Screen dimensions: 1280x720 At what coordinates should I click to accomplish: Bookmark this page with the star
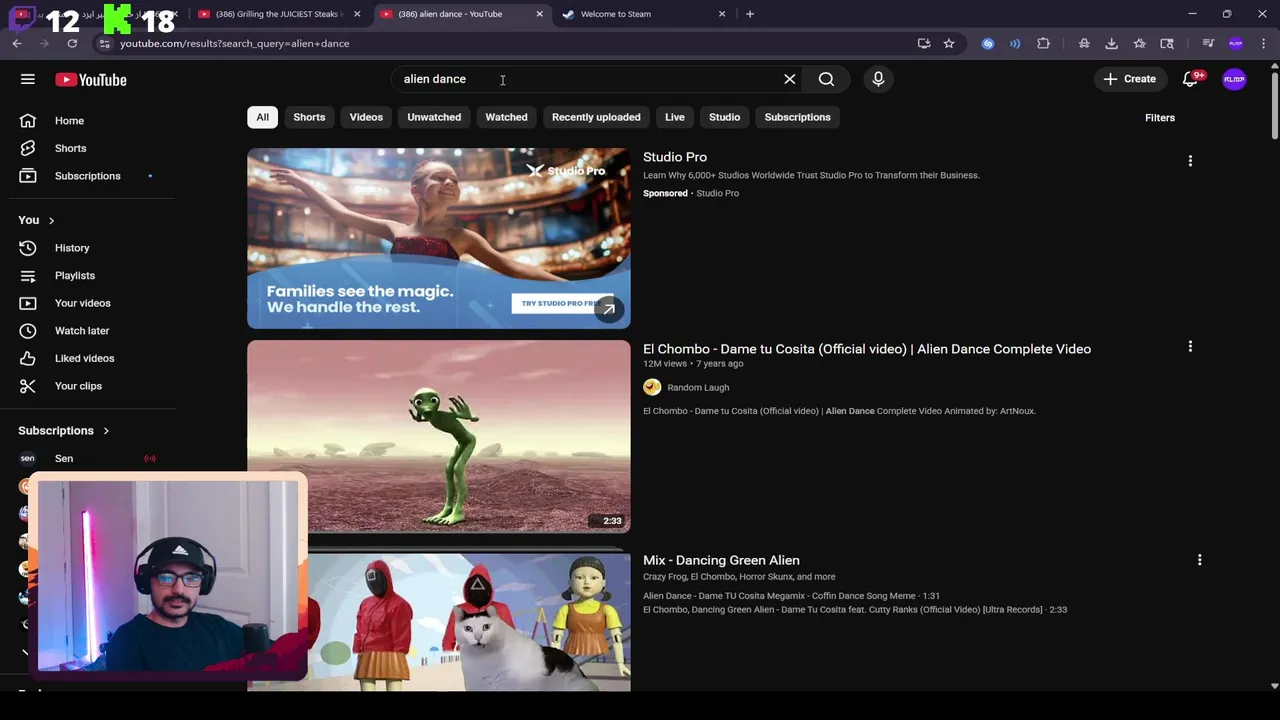(x=949, y=43)
